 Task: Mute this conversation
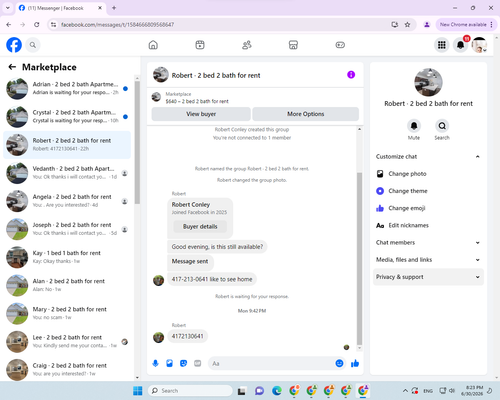pos(414,126)
